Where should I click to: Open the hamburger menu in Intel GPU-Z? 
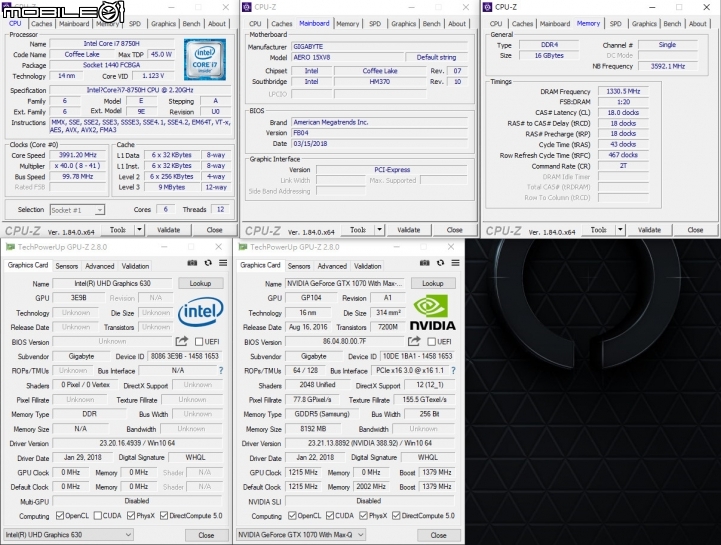click(x=223, y=263)
